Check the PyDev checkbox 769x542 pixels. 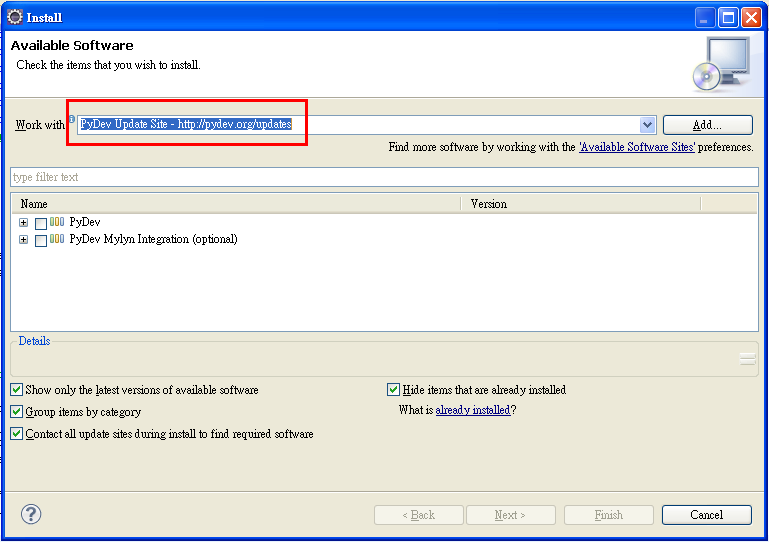tap(41, 224)
